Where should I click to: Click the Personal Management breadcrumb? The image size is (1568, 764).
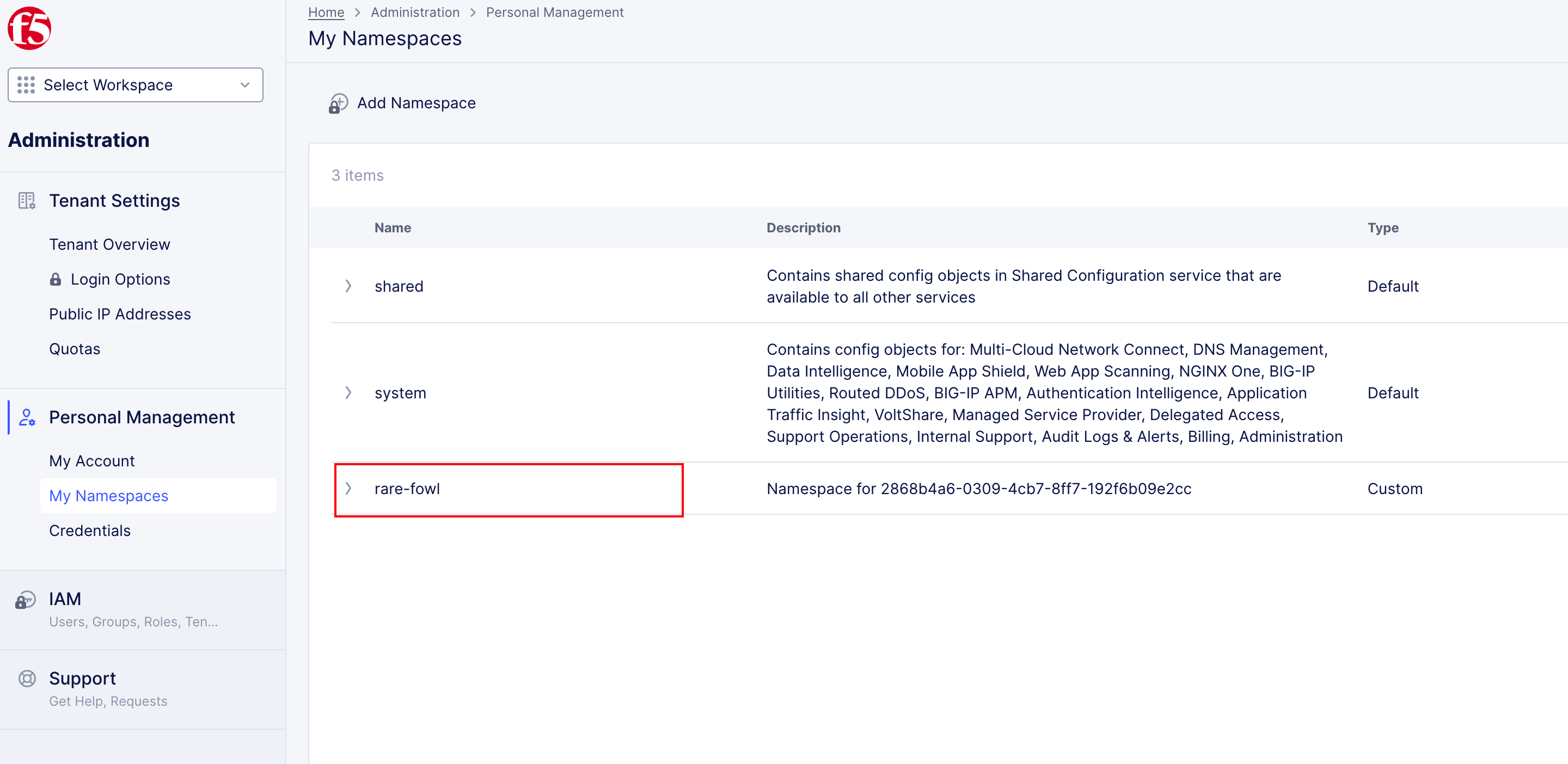click(x=555, y=12)
